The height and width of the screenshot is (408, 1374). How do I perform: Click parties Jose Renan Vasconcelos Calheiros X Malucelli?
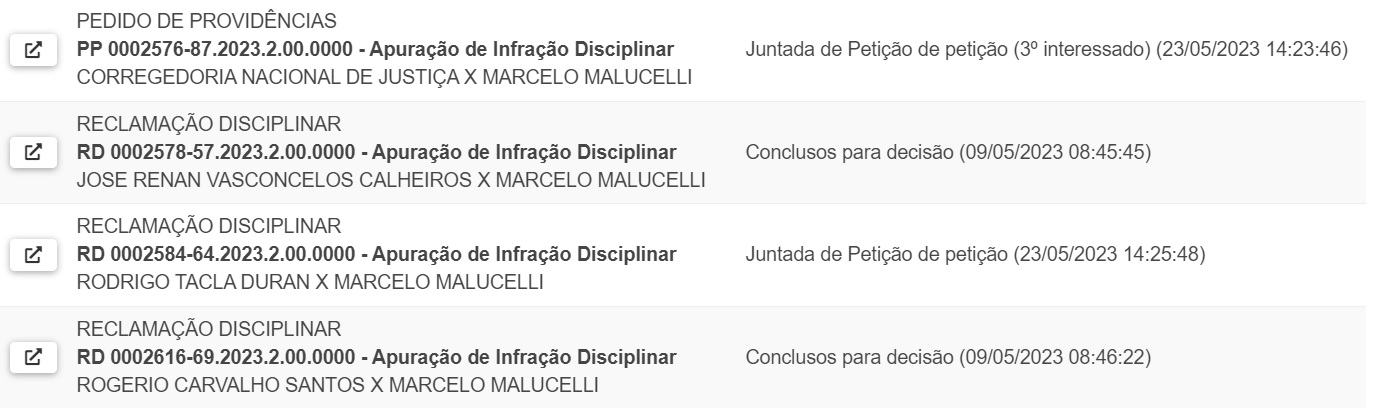coord(391,180)
